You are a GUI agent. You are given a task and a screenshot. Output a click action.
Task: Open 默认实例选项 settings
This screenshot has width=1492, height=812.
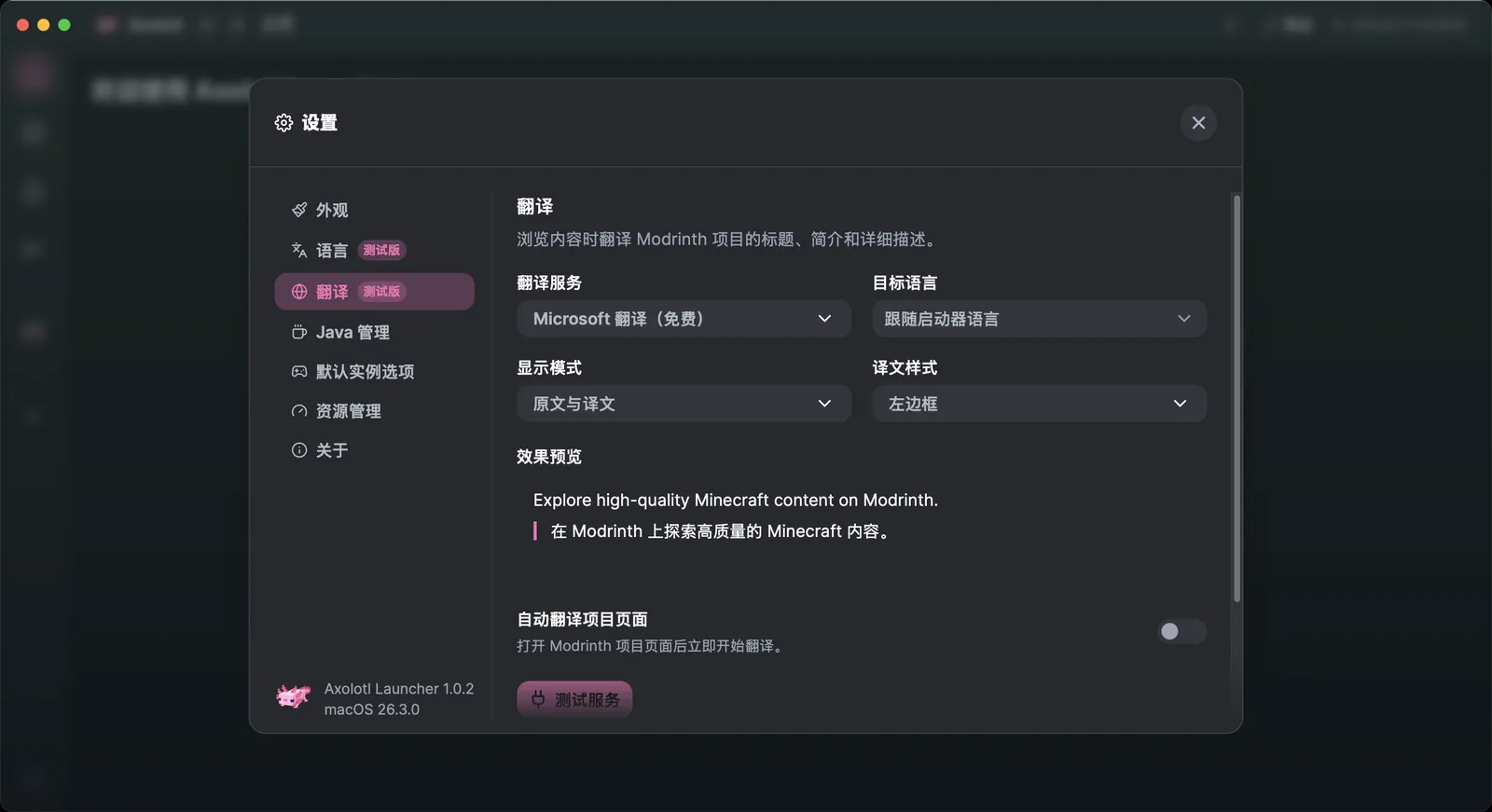tap(374, 371)
